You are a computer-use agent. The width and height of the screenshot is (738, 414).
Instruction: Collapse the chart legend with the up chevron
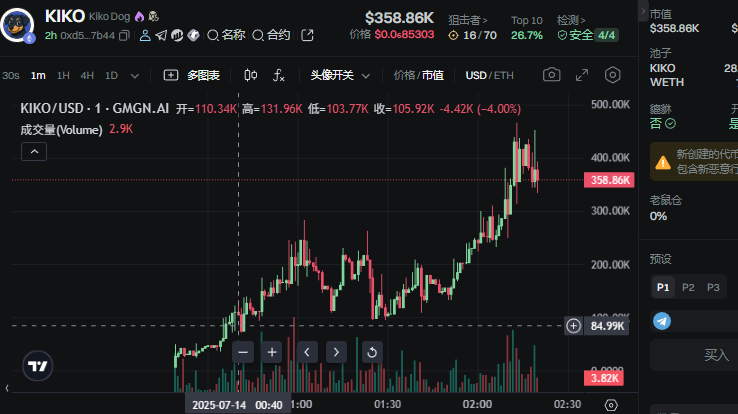(x=34, y=151)
